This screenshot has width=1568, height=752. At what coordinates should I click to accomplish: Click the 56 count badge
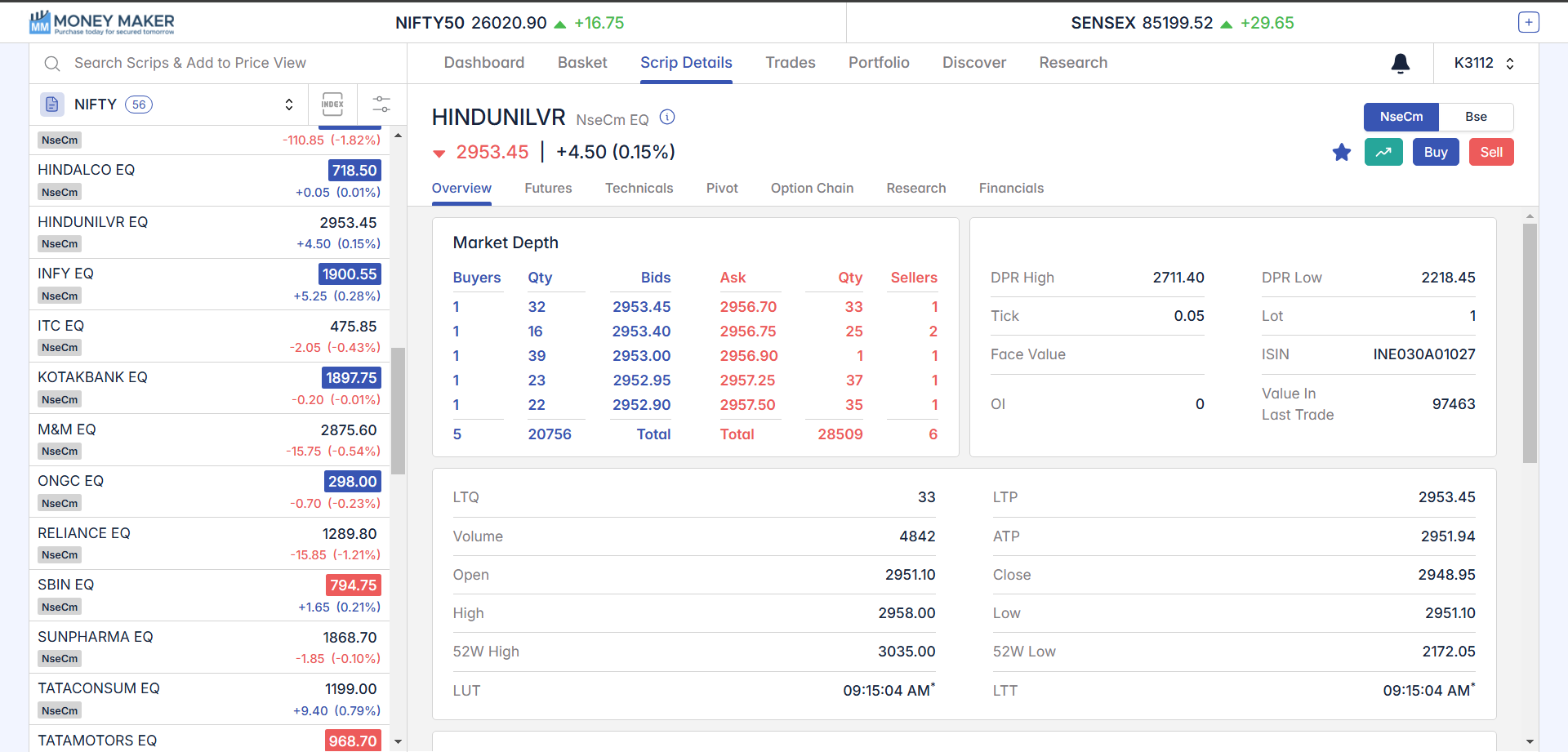(139, 105)
